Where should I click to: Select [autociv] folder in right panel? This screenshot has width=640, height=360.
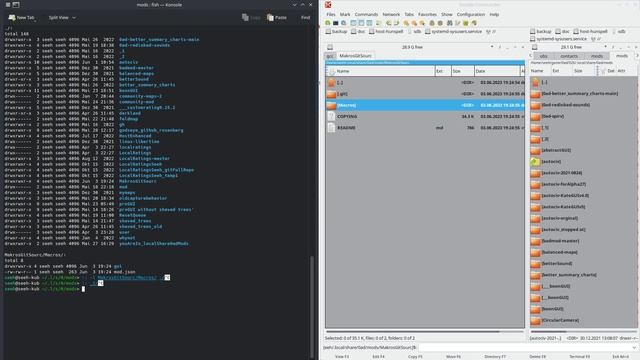point(584,162)
